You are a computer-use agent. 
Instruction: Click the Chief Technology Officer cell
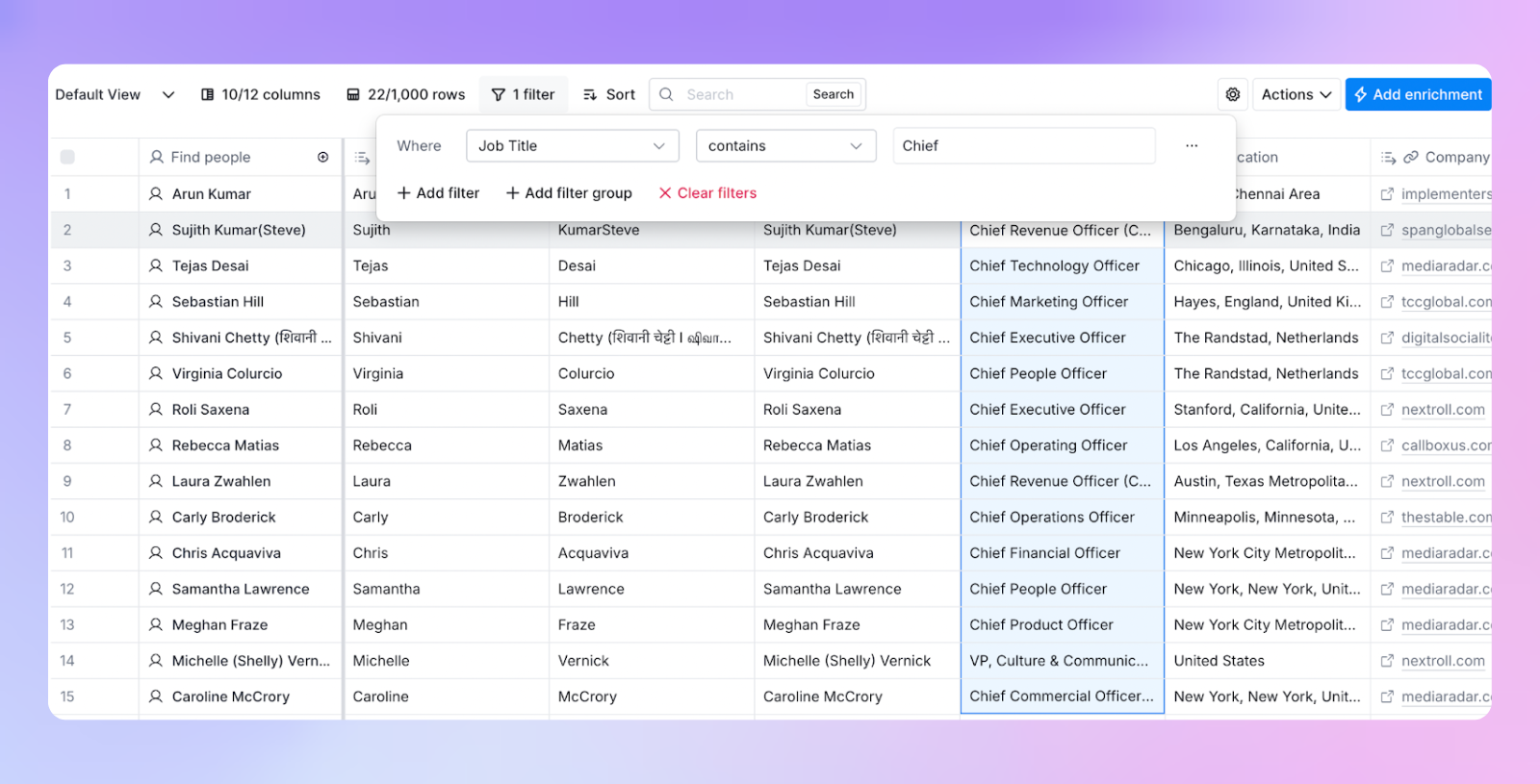click(x=1063, y=266)
